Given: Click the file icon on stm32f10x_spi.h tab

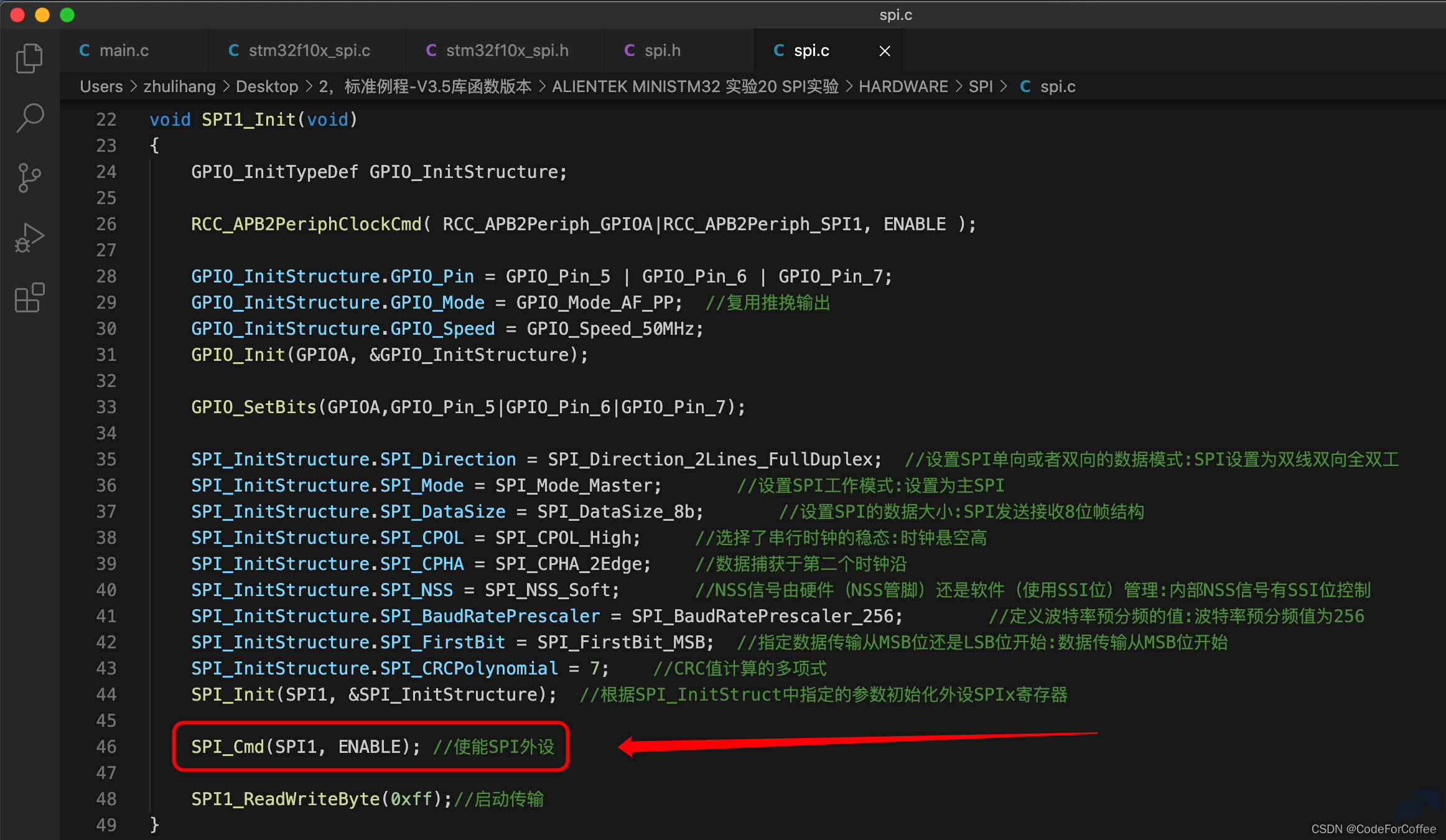Looking at the screenshot, I should pos(431,50).
